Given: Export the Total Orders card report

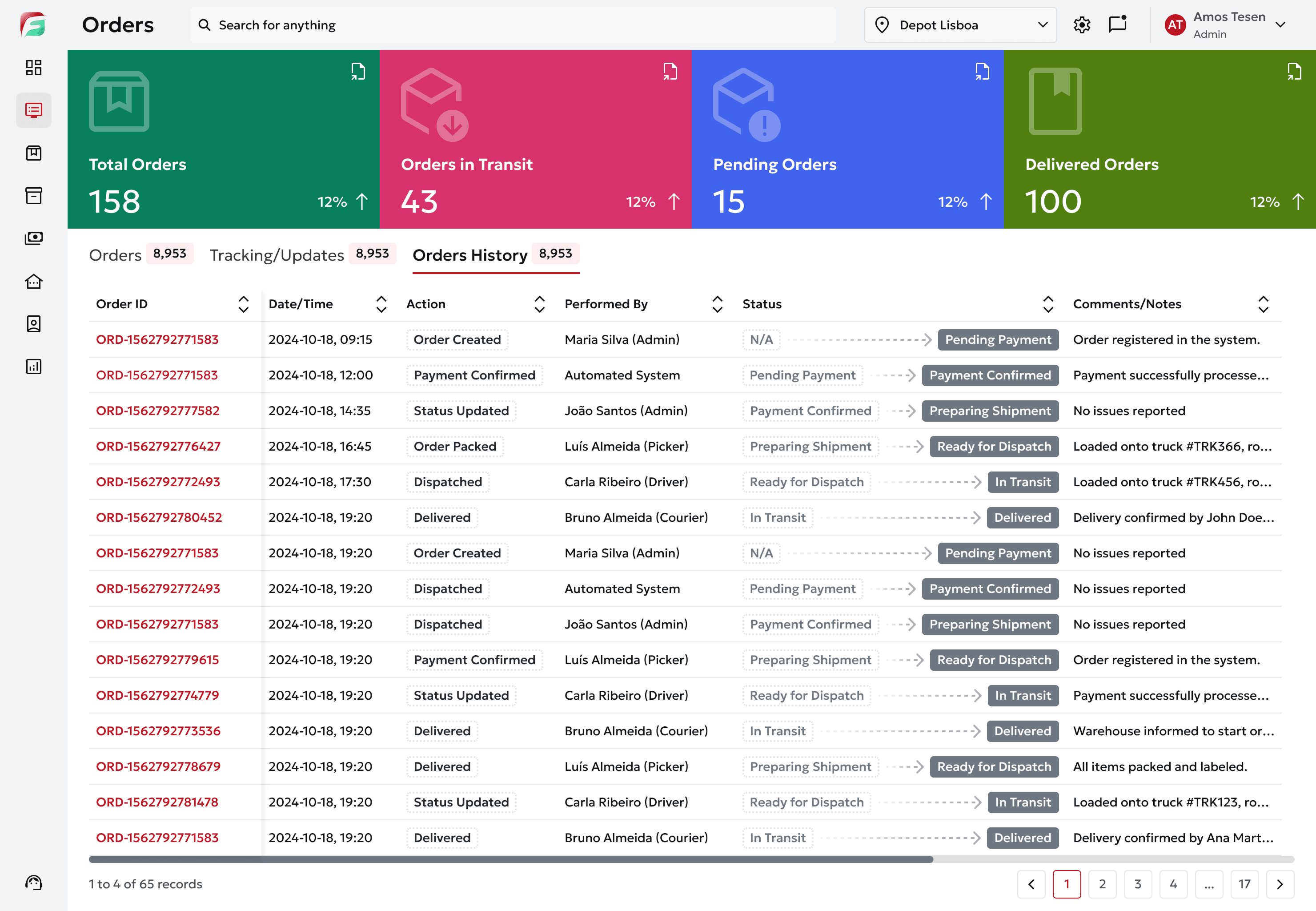Looking at the screenshot, I should (357, 71).
